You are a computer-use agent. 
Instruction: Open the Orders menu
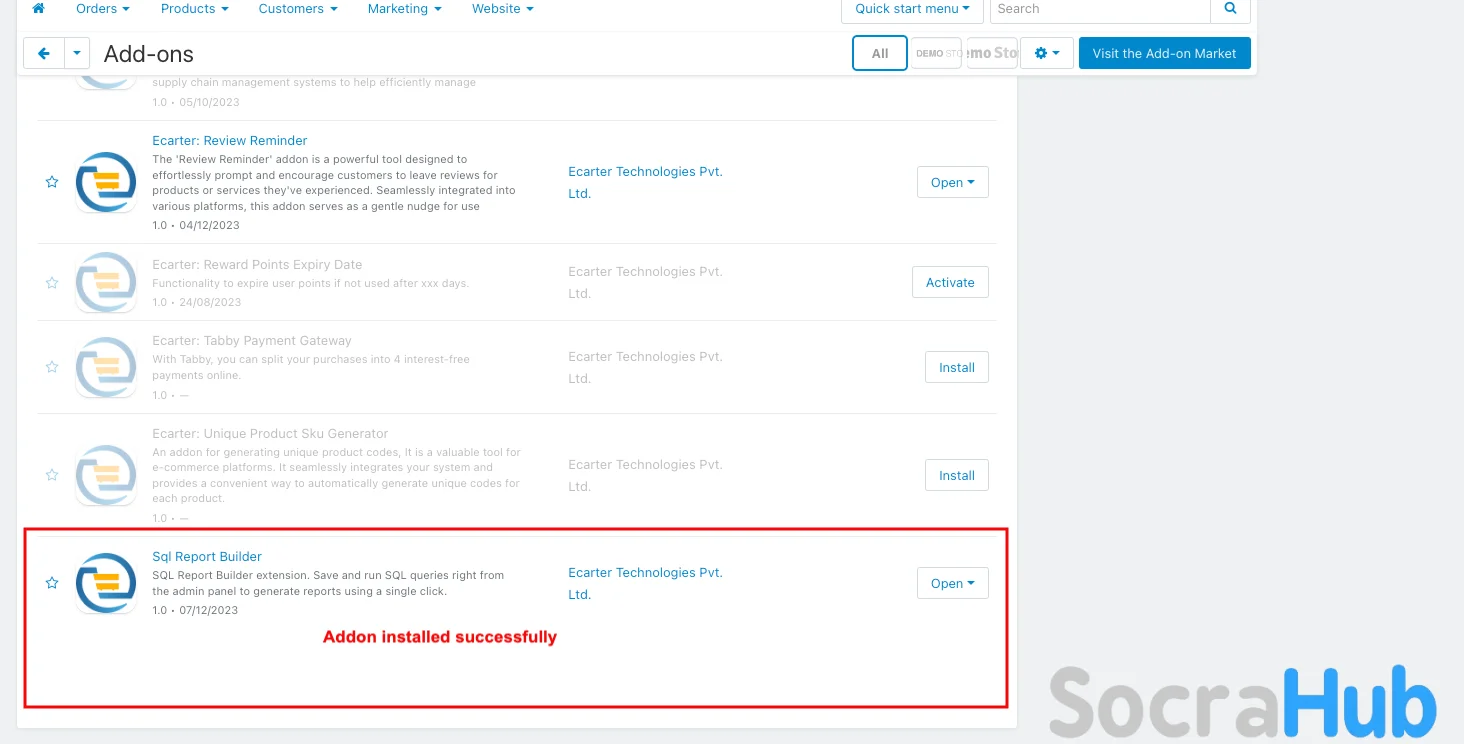[103, 9]
